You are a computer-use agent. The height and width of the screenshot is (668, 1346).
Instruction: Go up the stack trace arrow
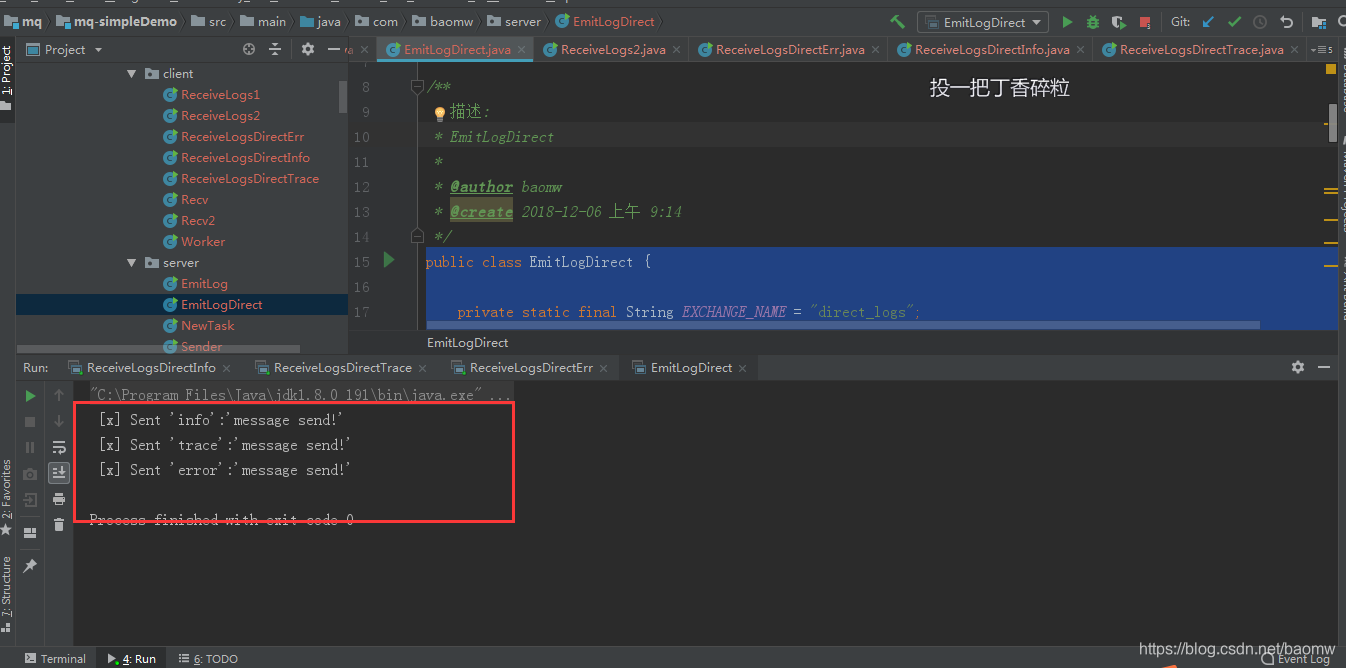pos(59,396)
